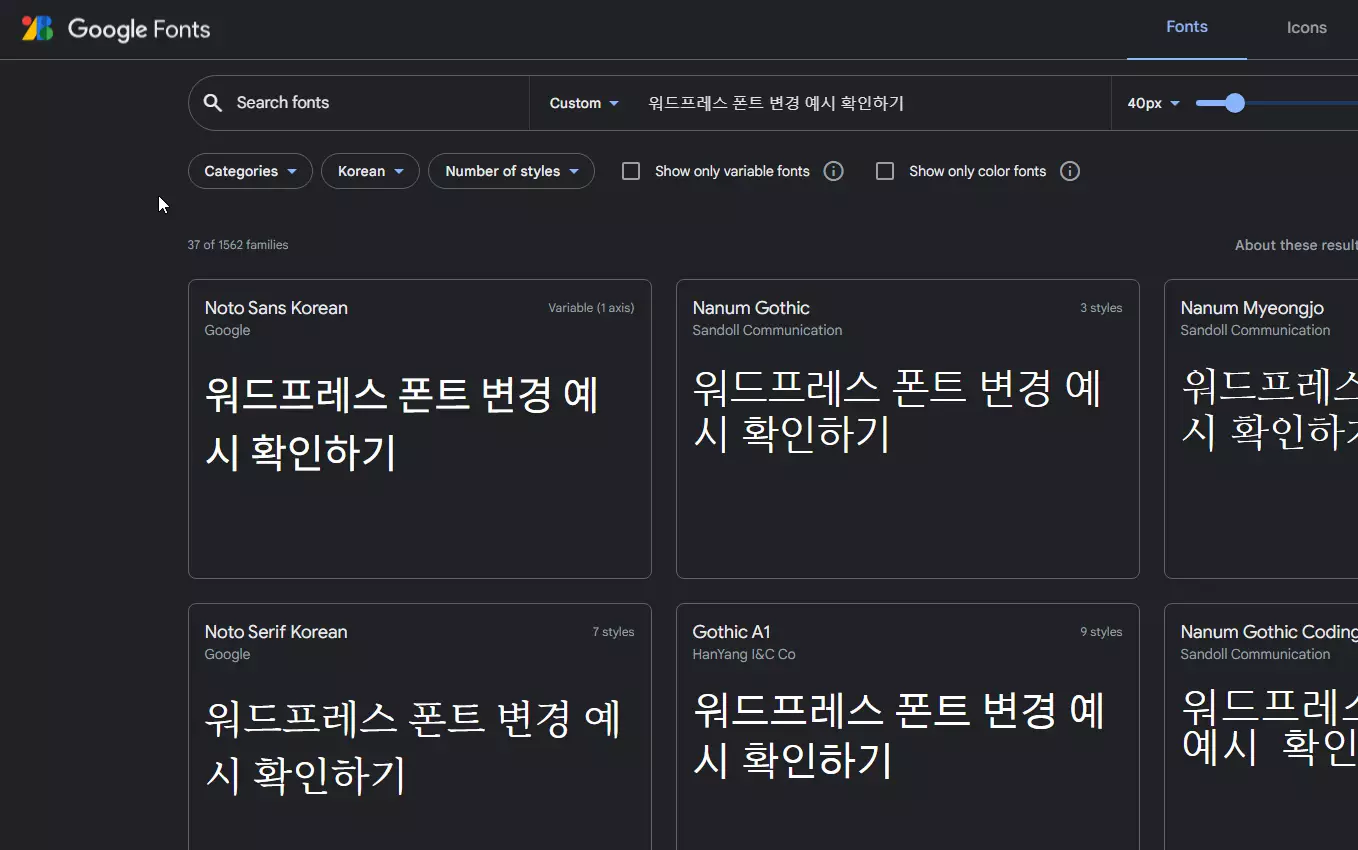Screen dimensions: 1358x850
Task: Open the Noto Serif Korean font card
Action: [x=420, y=726]
